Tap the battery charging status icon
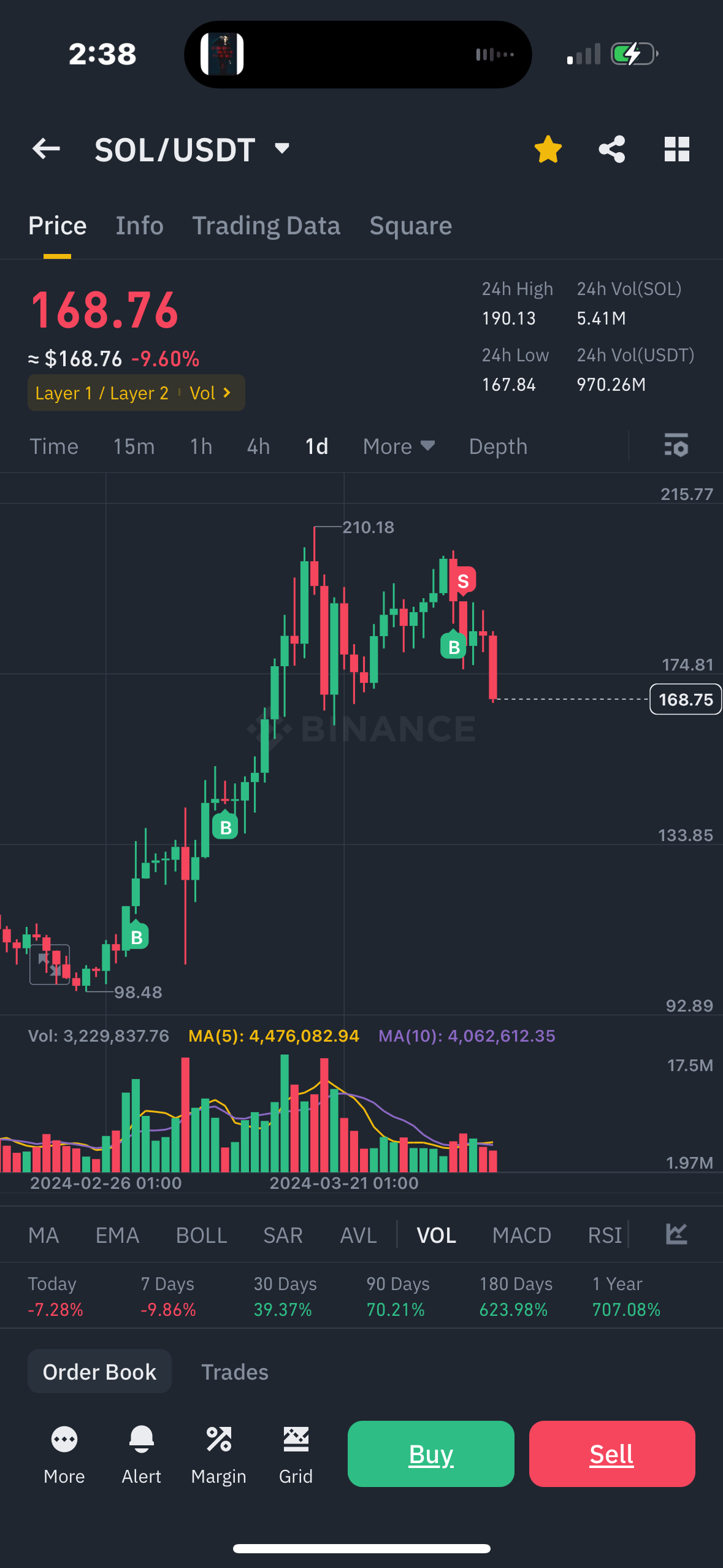This screenshot has width=723, height=1568. pos(635,54)
